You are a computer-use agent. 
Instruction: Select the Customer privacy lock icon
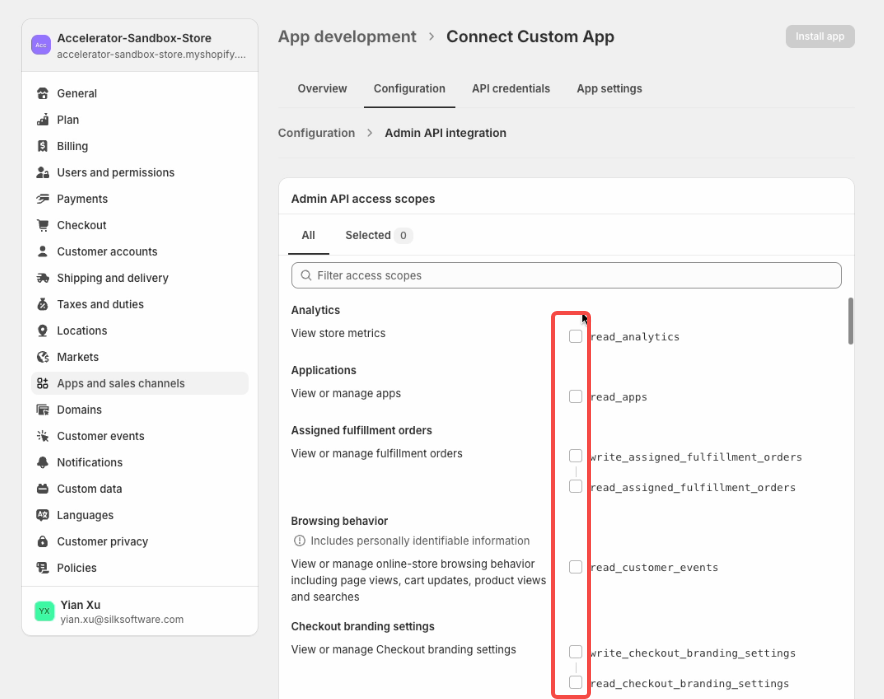click(x=42, y=541)
